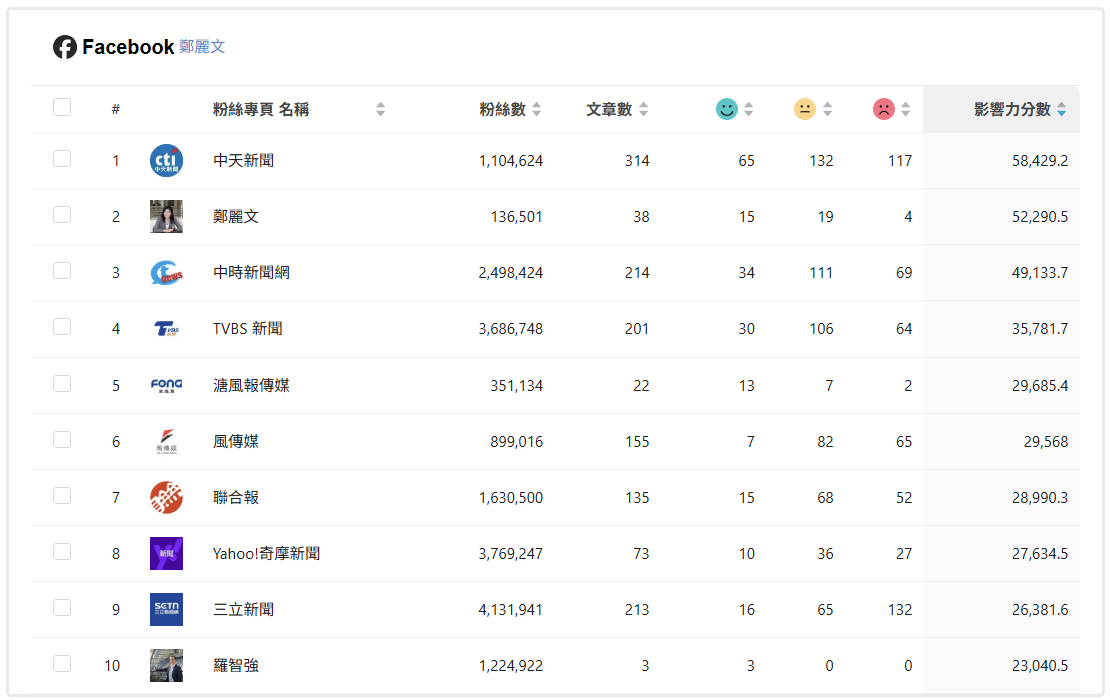
Task: Click 羅智強 profile photo thumbnail
Action: (166, 665)
